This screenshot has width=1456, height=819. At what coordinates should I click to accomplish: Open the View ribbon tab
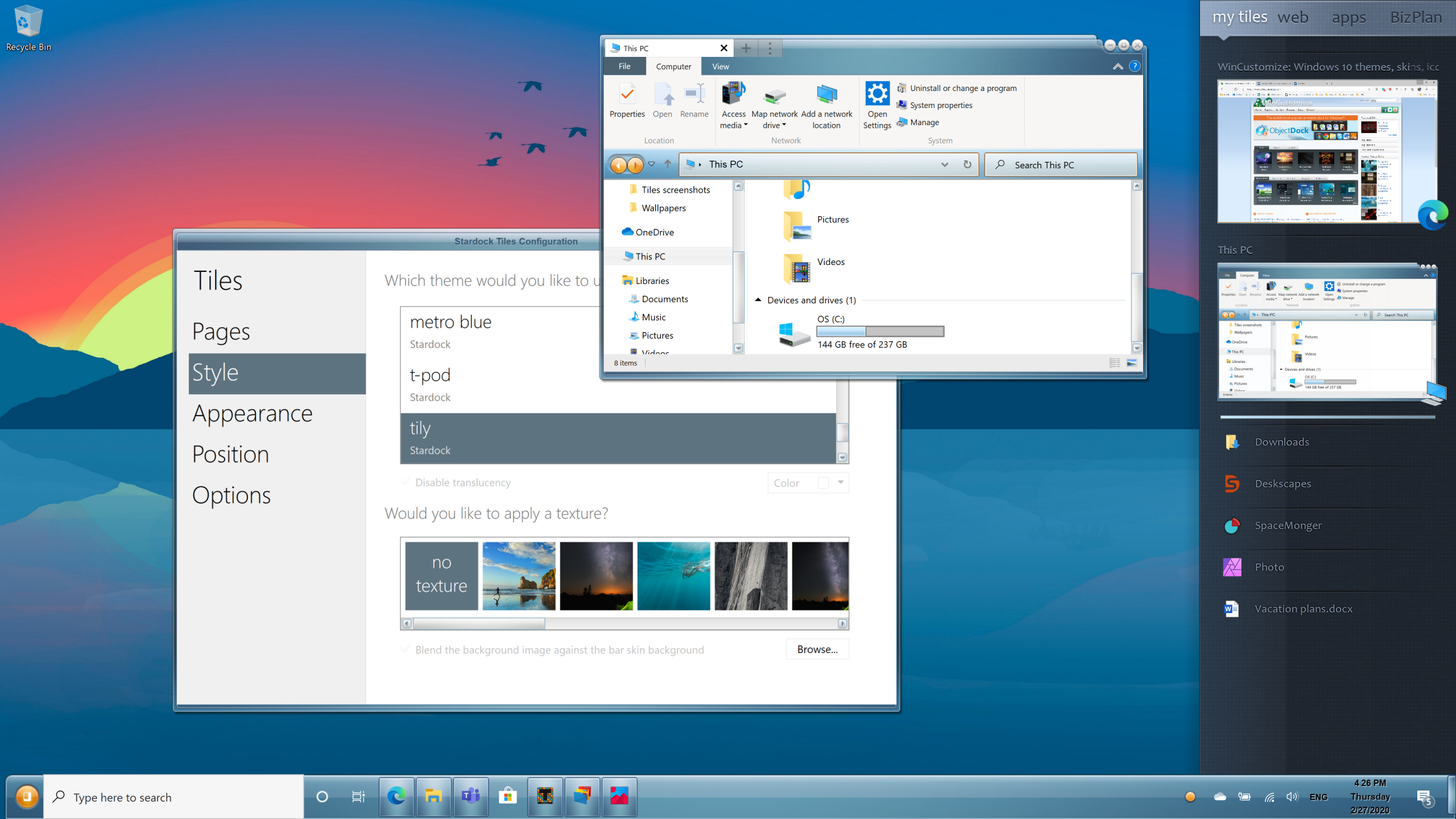pos(720,67)
